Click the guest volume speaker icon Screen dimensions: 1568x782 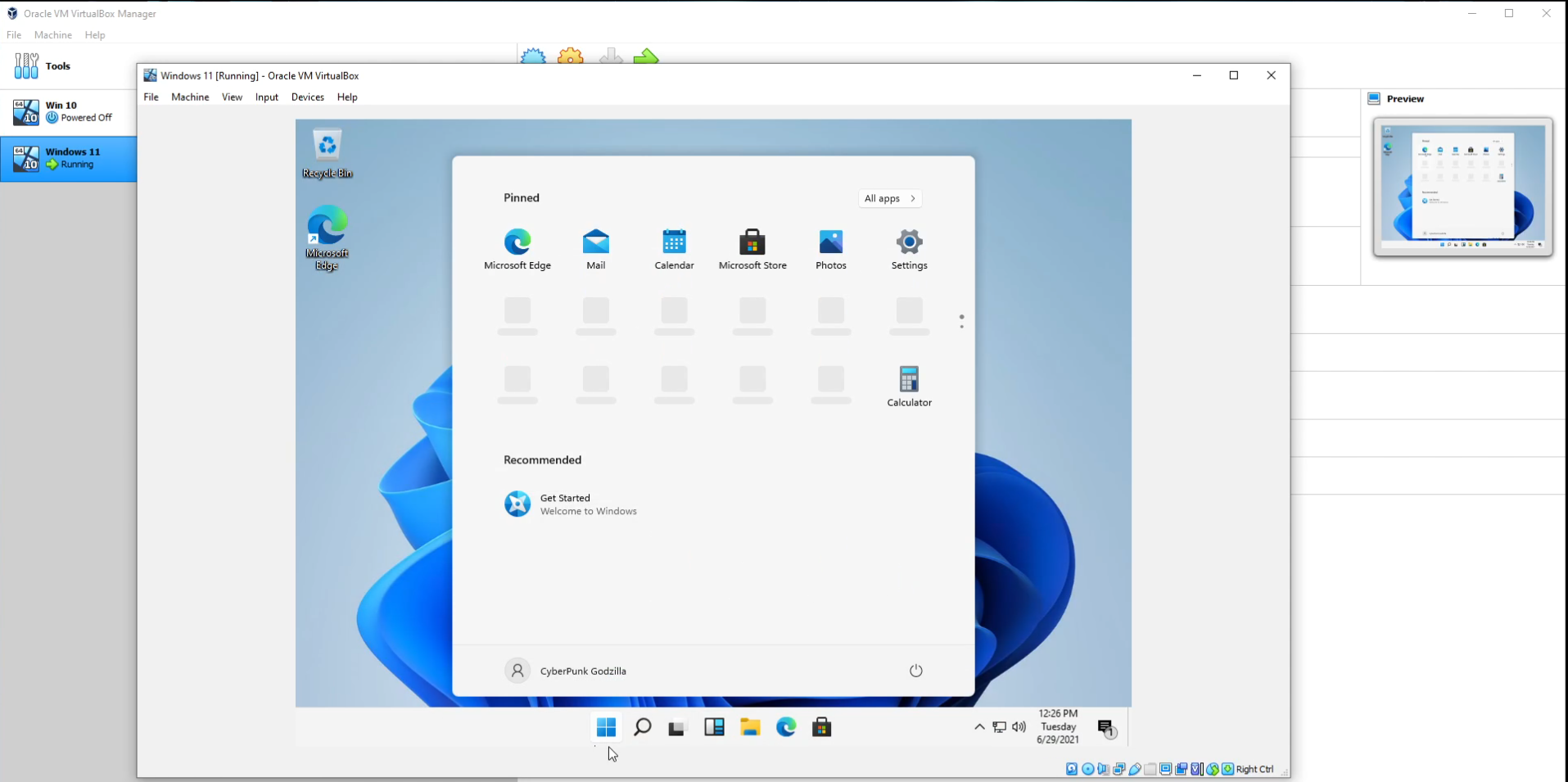click(1019, 727)
